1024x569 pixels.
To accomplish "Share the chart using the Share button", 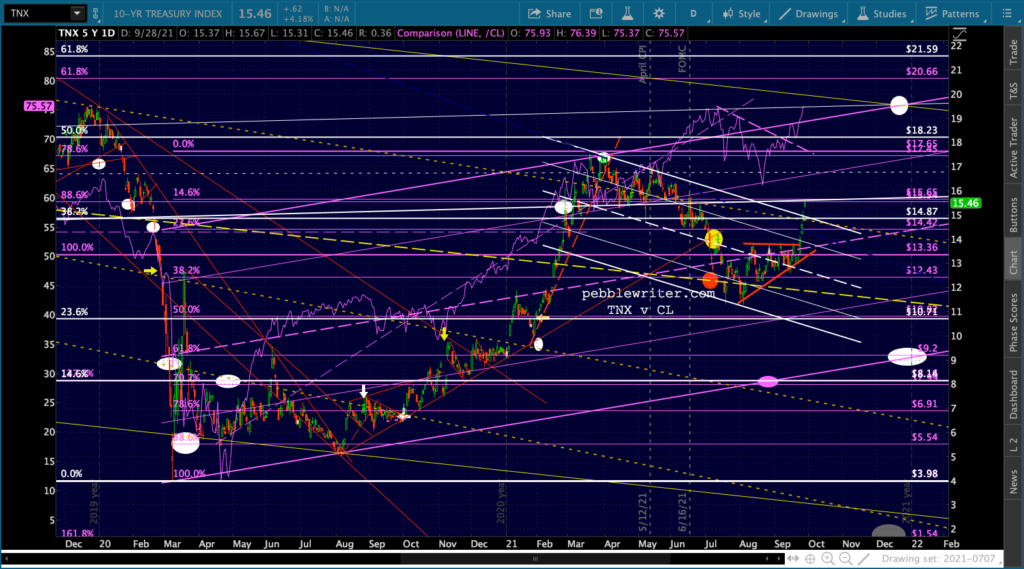I will (549, 13).
